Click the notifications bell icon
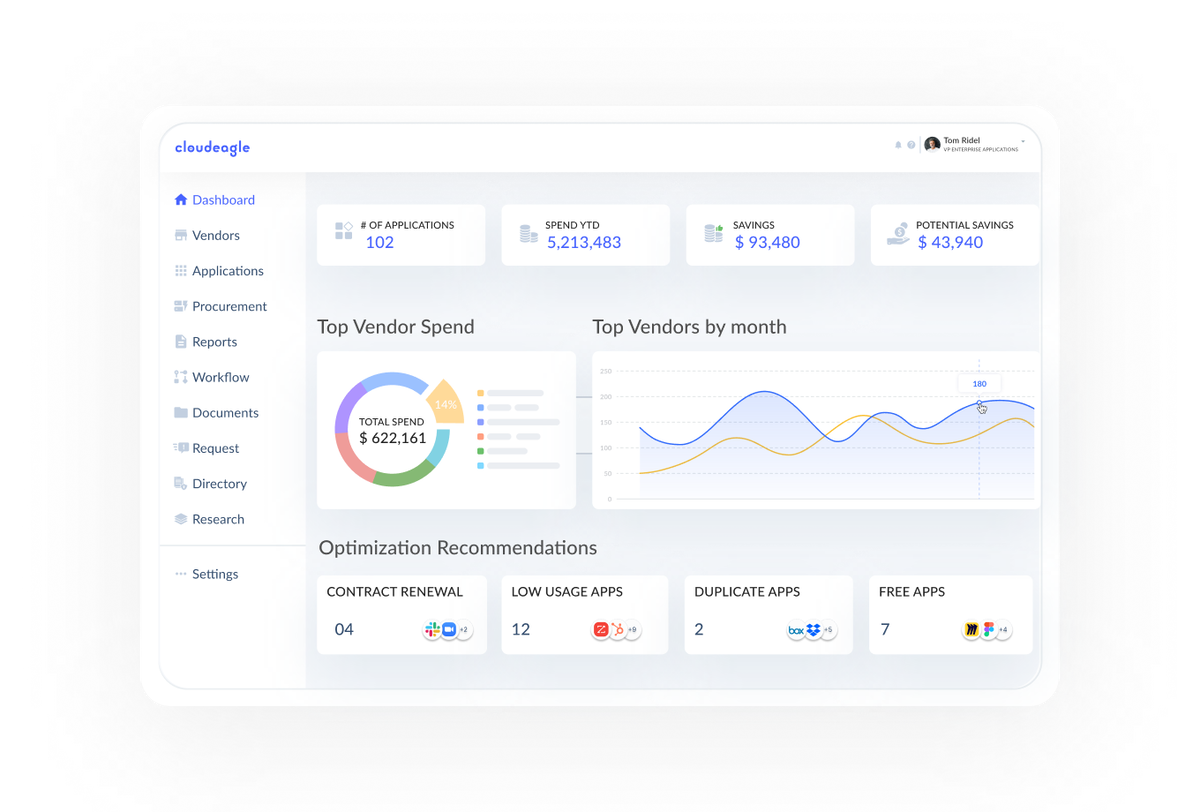Screen dimensions: 1200x812 click(898, 145)
